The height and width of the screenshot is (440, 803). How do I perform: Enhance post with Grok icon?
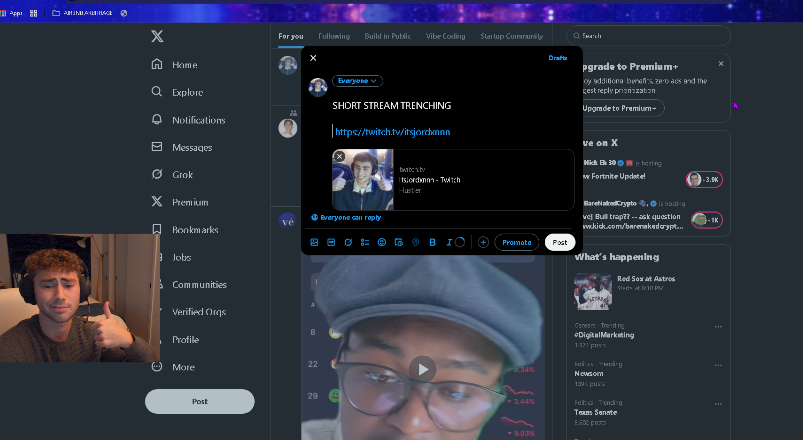point(348,242)
